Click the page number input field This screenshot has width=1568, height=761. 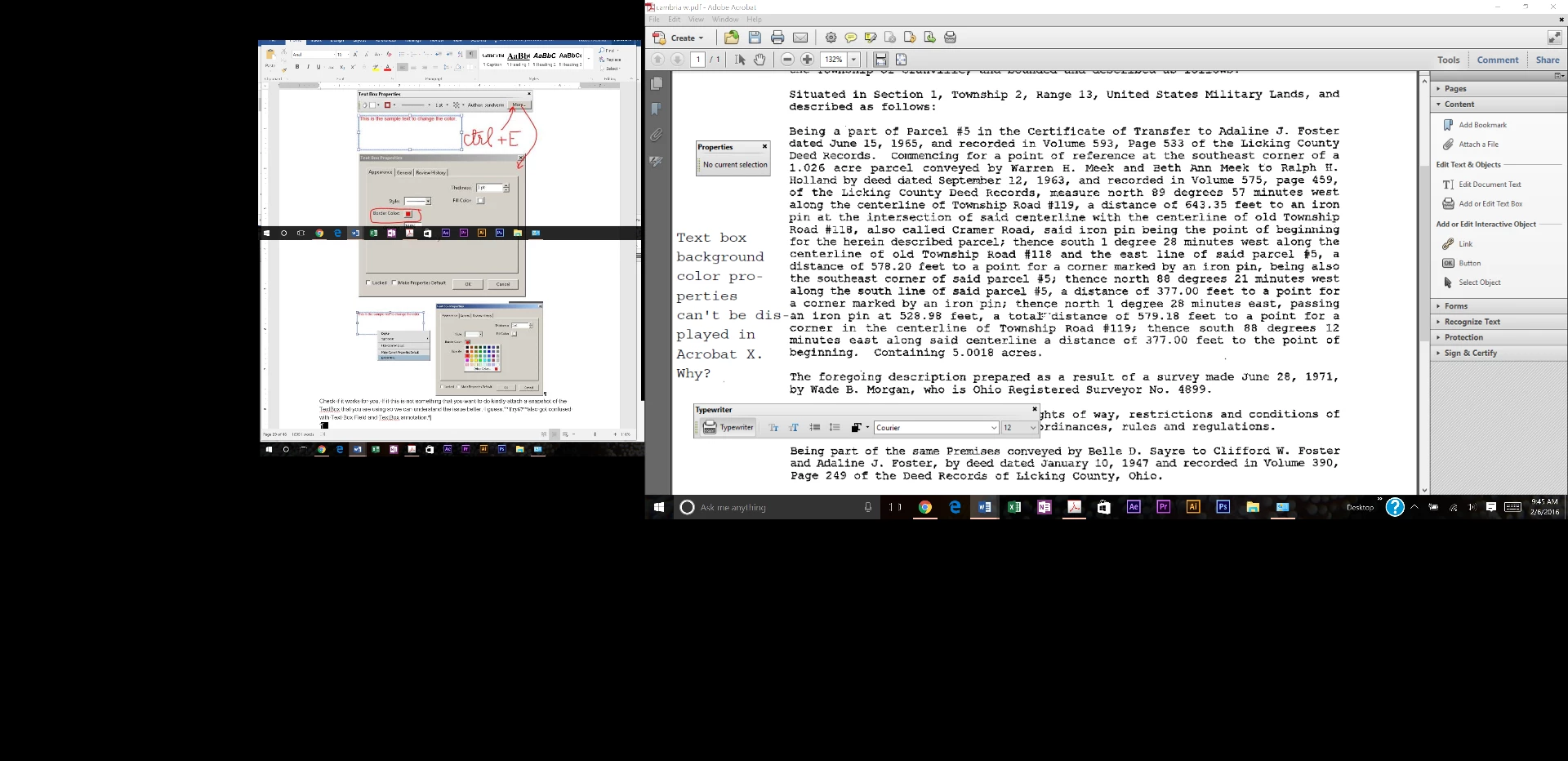(x=698, y=60)
